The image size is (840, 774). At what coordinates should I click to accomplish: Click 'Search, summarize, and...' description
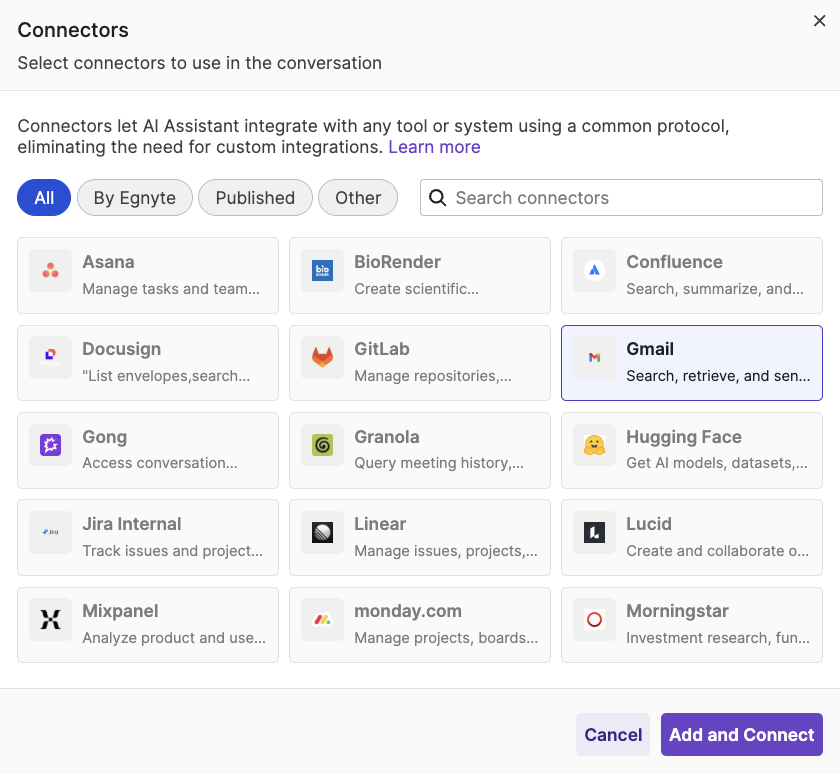(715, 289)
